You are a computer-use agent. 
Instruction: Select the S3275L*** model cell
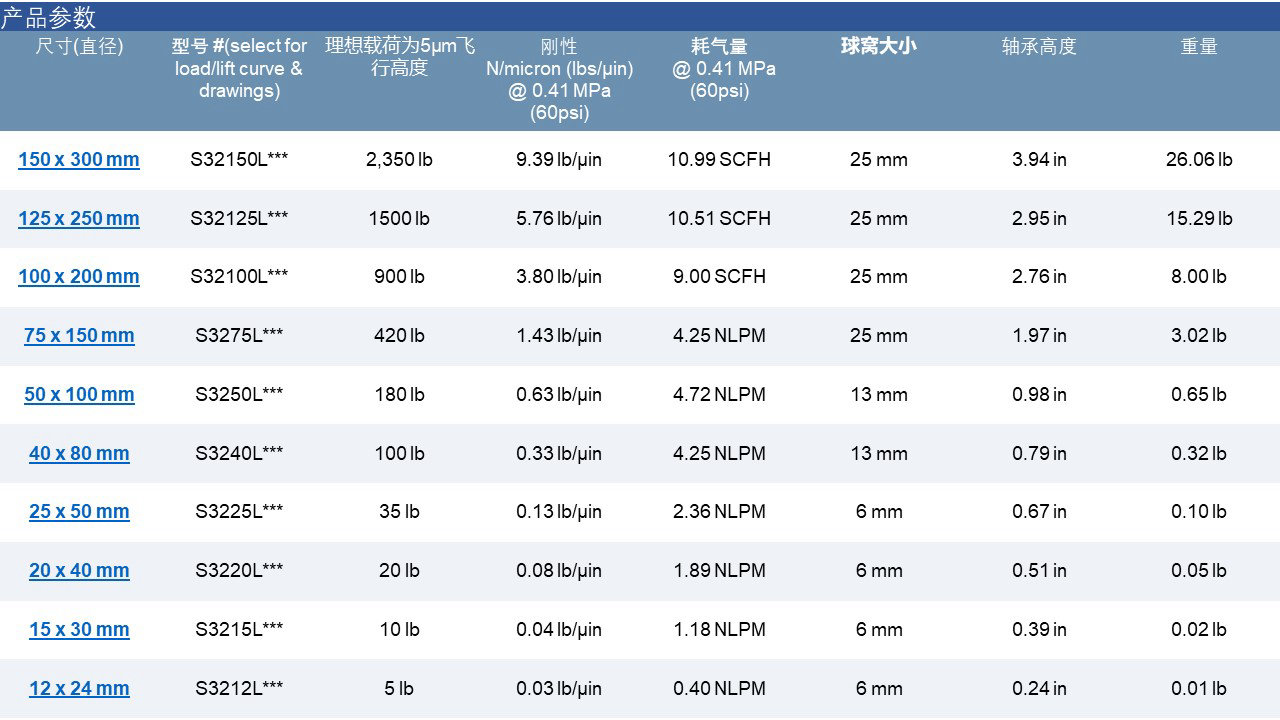pos(239,336)
